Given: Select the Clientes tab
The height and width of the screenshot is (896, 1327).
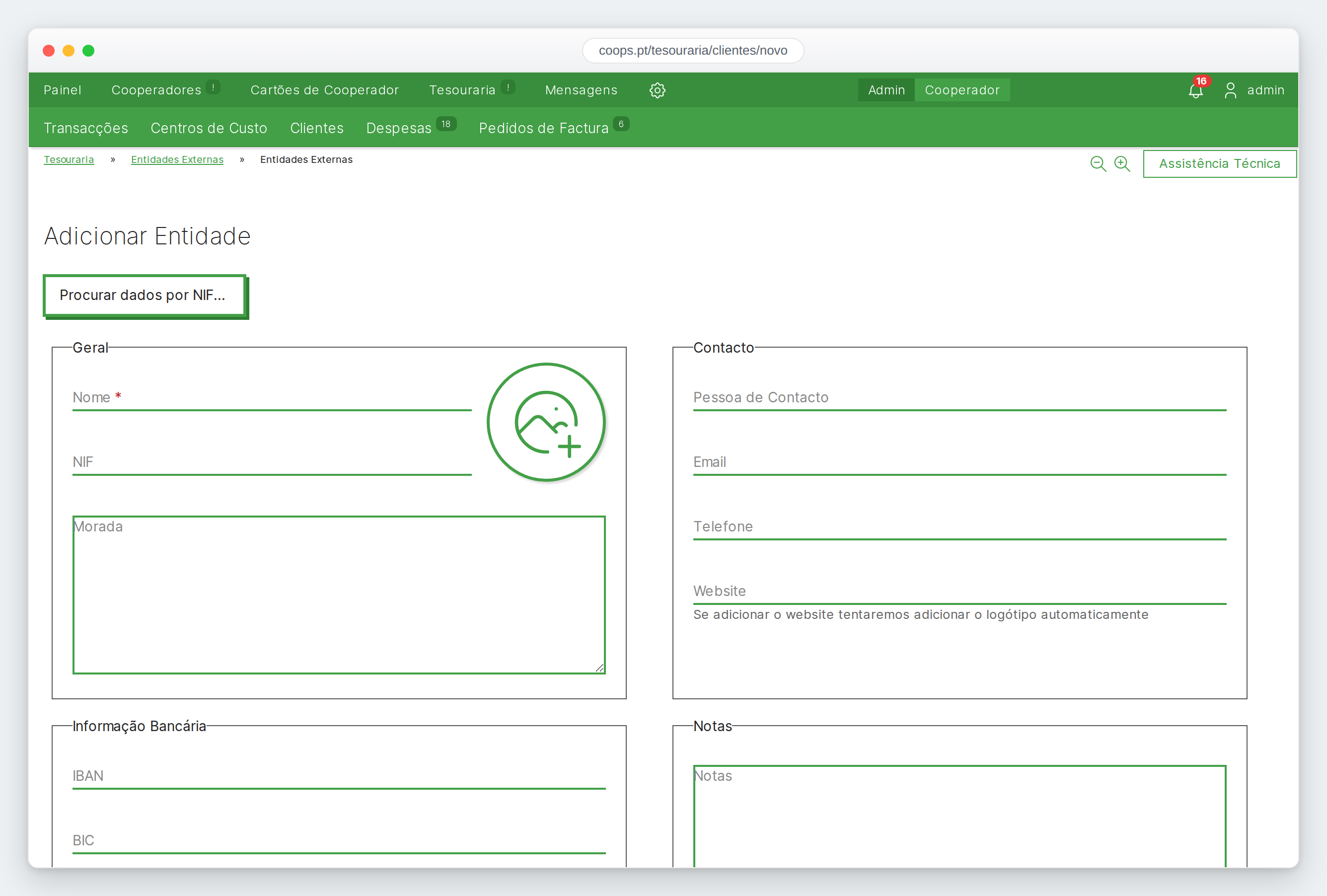Looking at the screenshot, I should coord(317,128).
